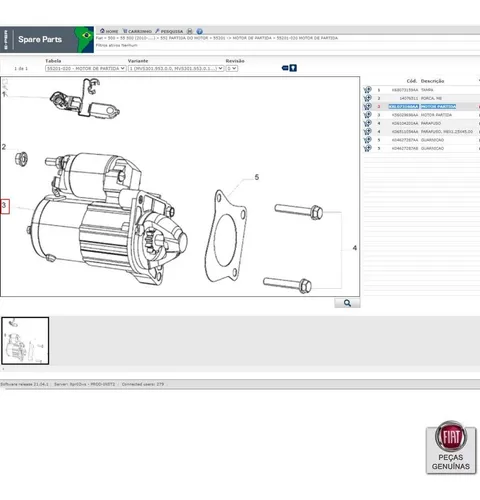Viewport: 480px width, 500px height.
Task: Expand the Variante dropdown
Action: tap(176, 68)
